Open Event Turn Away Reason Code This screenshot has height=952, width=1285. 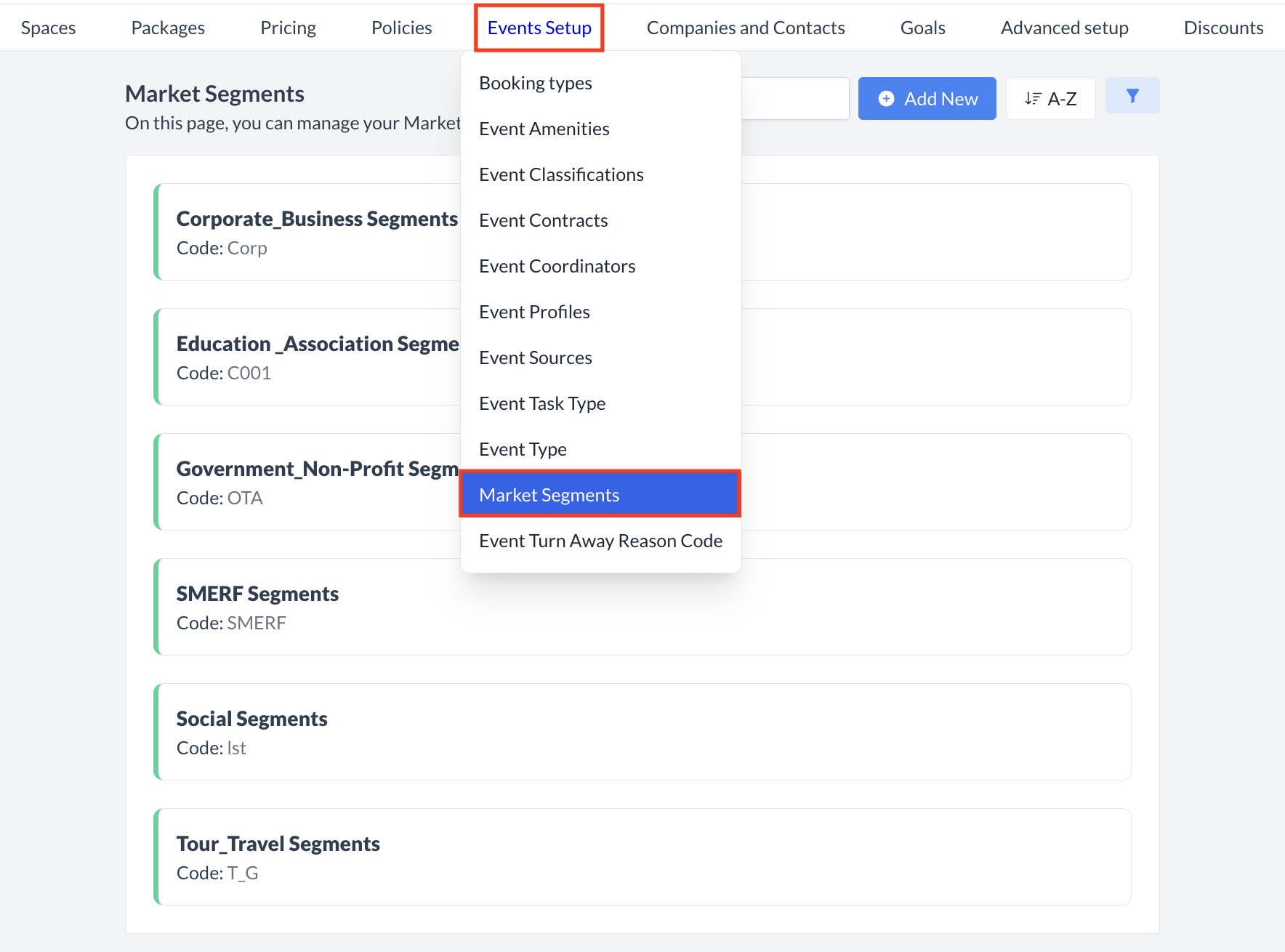click(600, 541)
